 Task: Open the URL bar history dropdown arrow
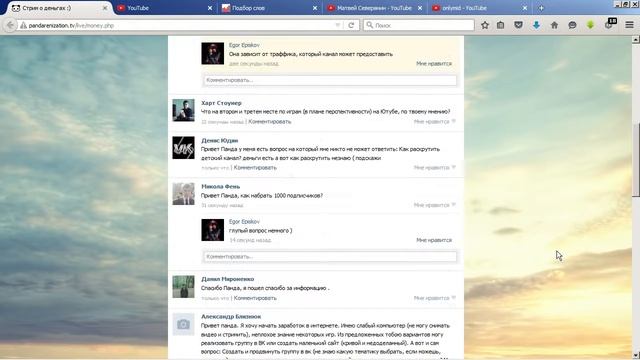[x=338, y=25]
